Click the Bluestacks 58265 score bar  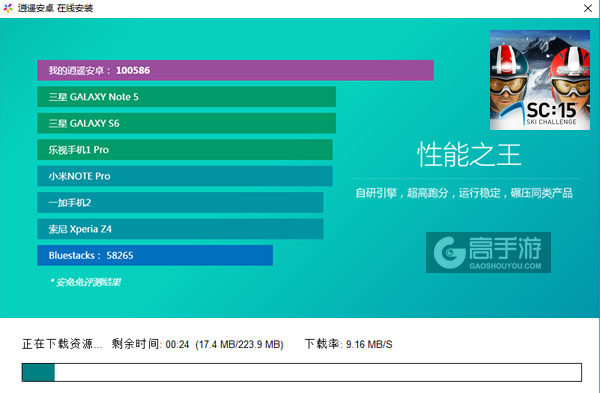click(x=155, y=255)
